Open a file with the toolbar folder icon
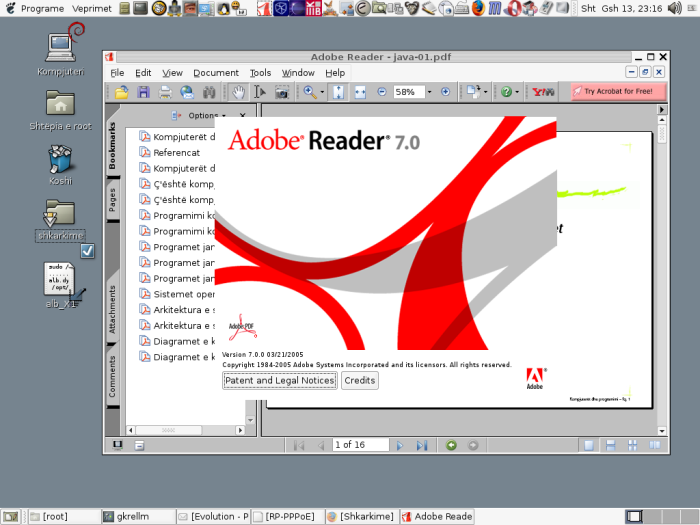This screenshot has width=700, height=525. point(121,92)
